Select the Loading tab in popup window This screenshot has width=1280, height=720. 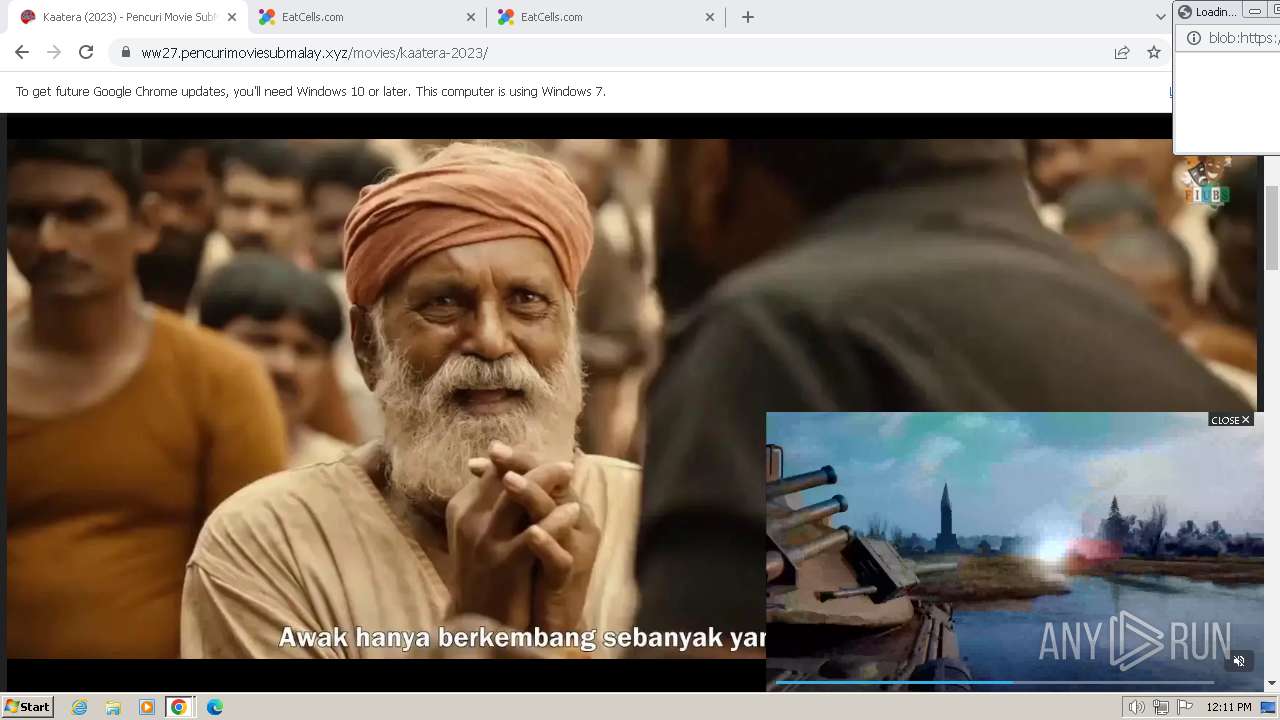click(1208, 12)
